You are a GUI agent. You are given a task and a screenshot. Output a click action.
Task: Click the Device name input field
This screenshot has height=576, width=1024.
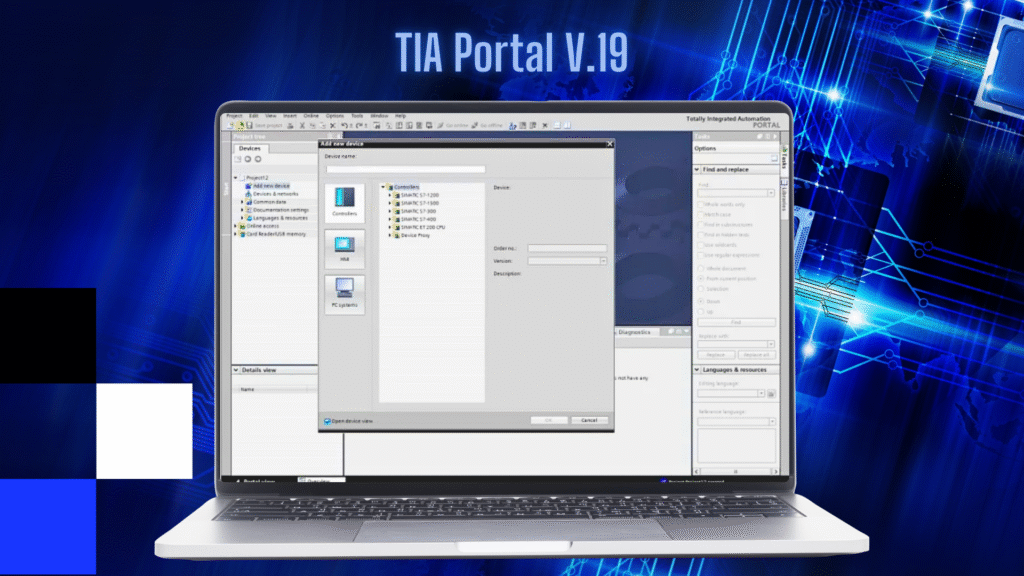pos(405,169)
